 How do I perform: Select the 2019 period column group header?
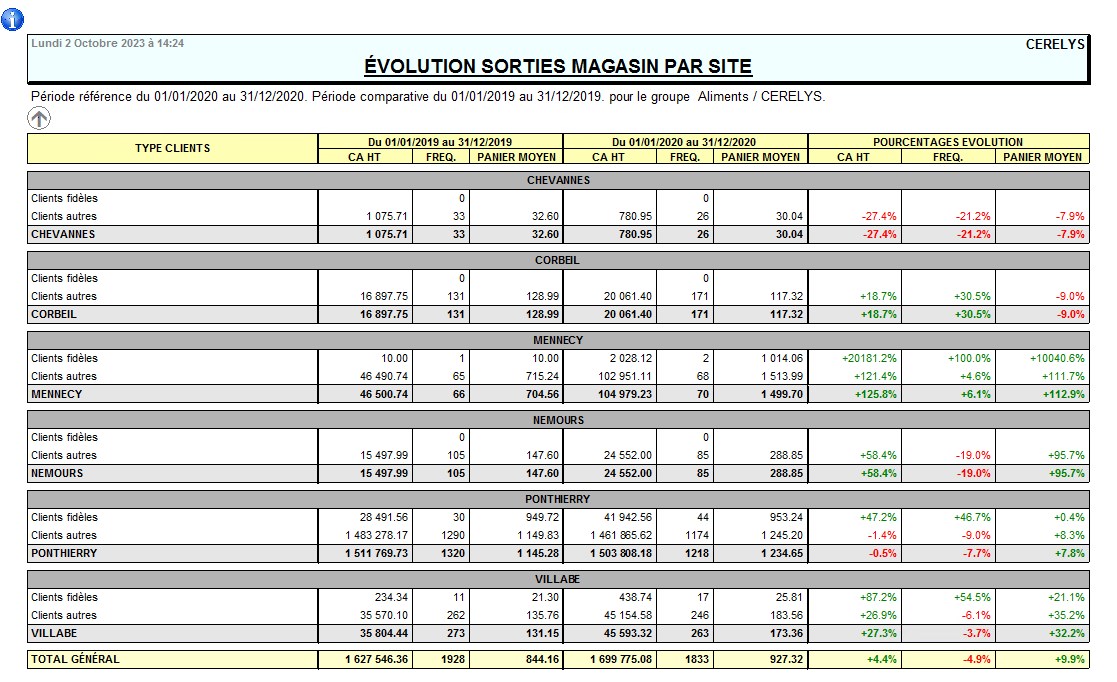tap(440, 142)
